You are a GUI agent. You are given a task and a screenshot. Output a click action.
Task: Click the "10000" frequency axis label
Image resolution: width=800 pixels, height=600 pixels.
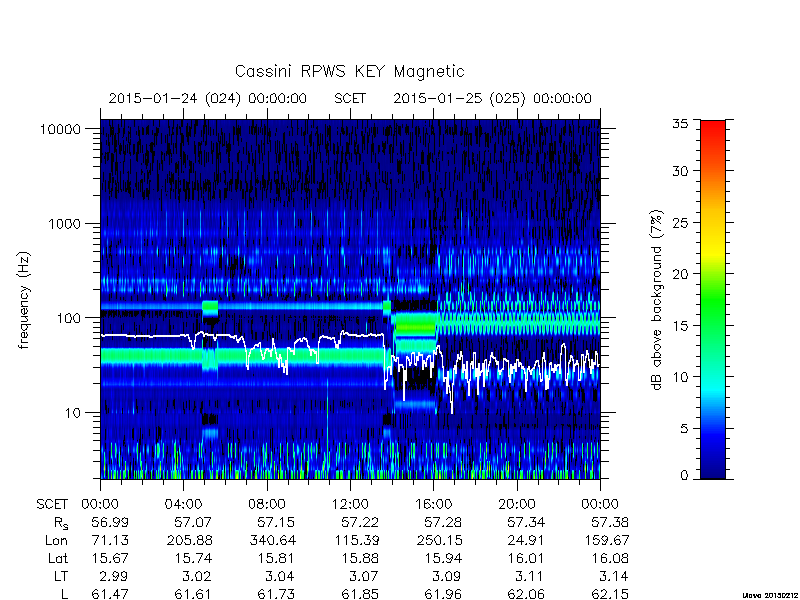61,130
